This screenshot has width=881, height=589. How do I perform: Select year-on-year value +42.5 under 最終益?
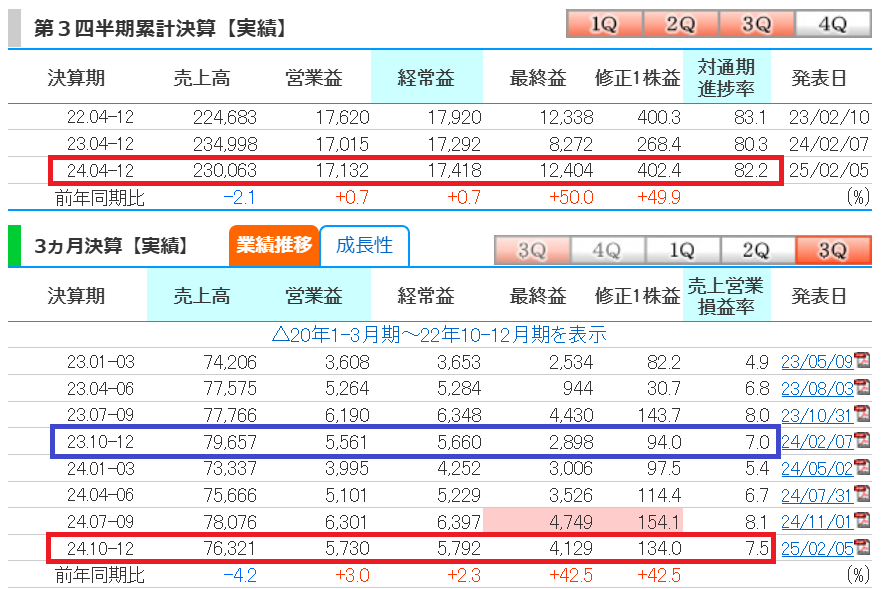point(571,575)
